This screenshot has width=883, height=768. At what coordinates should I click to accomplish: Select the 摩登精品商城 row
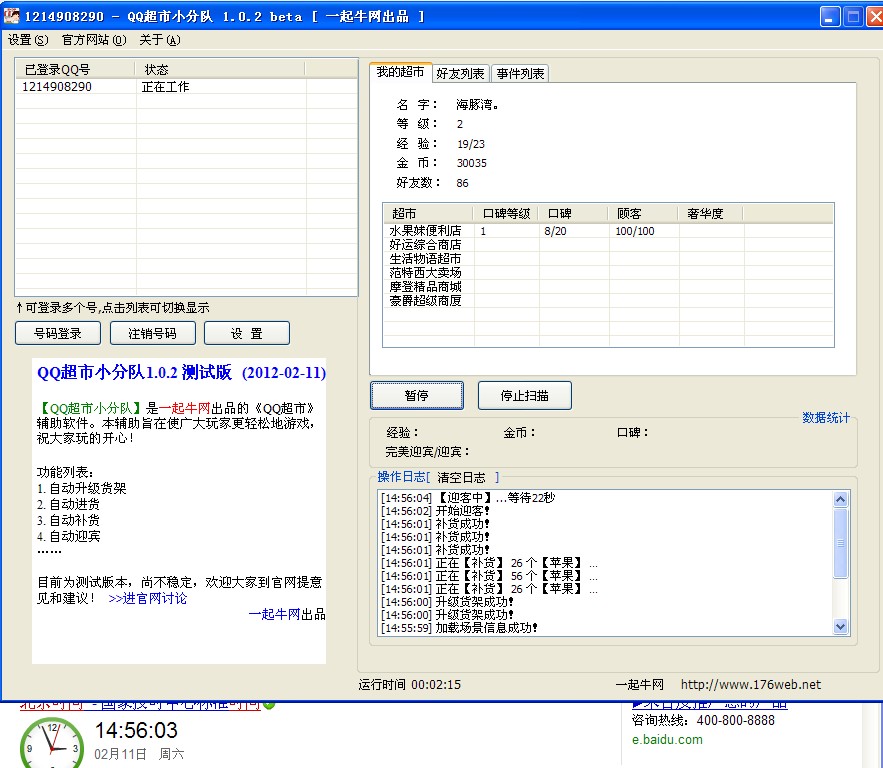(x=608, y=287)
